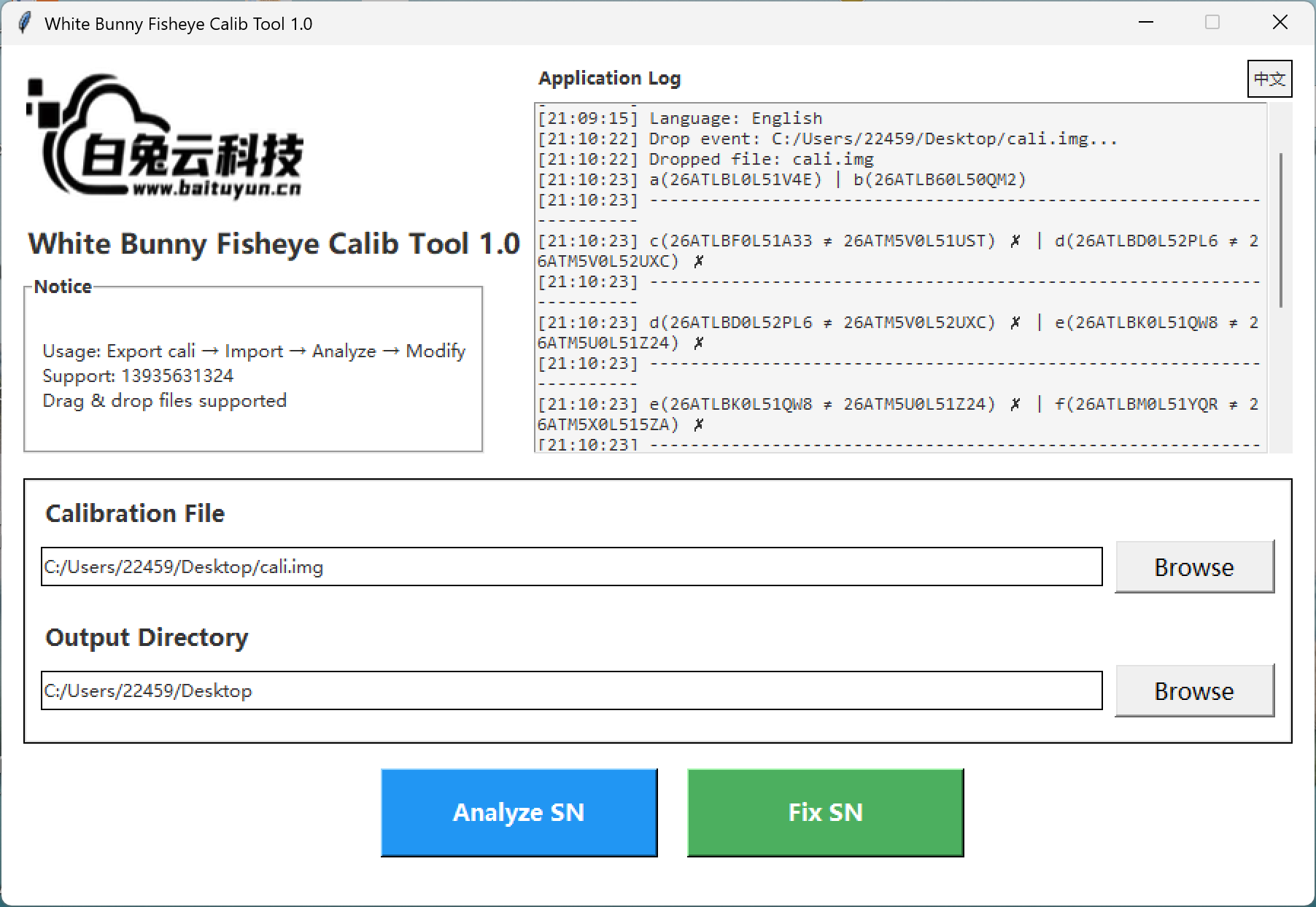Focus the Output Directory path field
1316x907 pixels.
click(x=571, y=690)
